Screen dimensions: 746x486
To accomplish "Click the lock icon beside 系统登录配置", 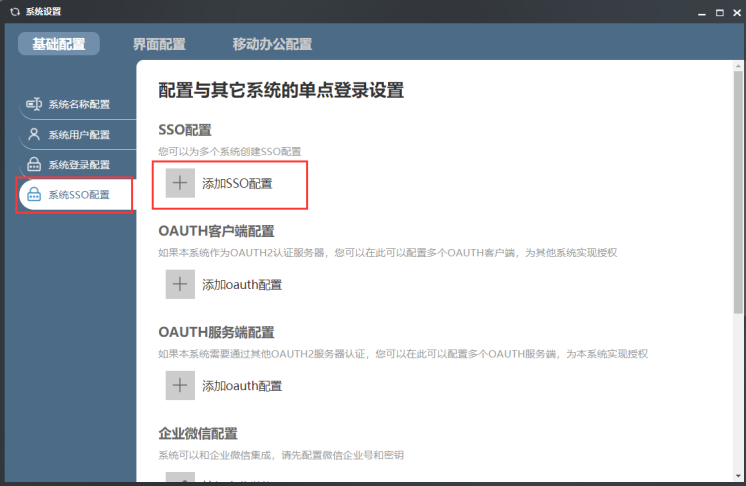I will tap(34, 165).
